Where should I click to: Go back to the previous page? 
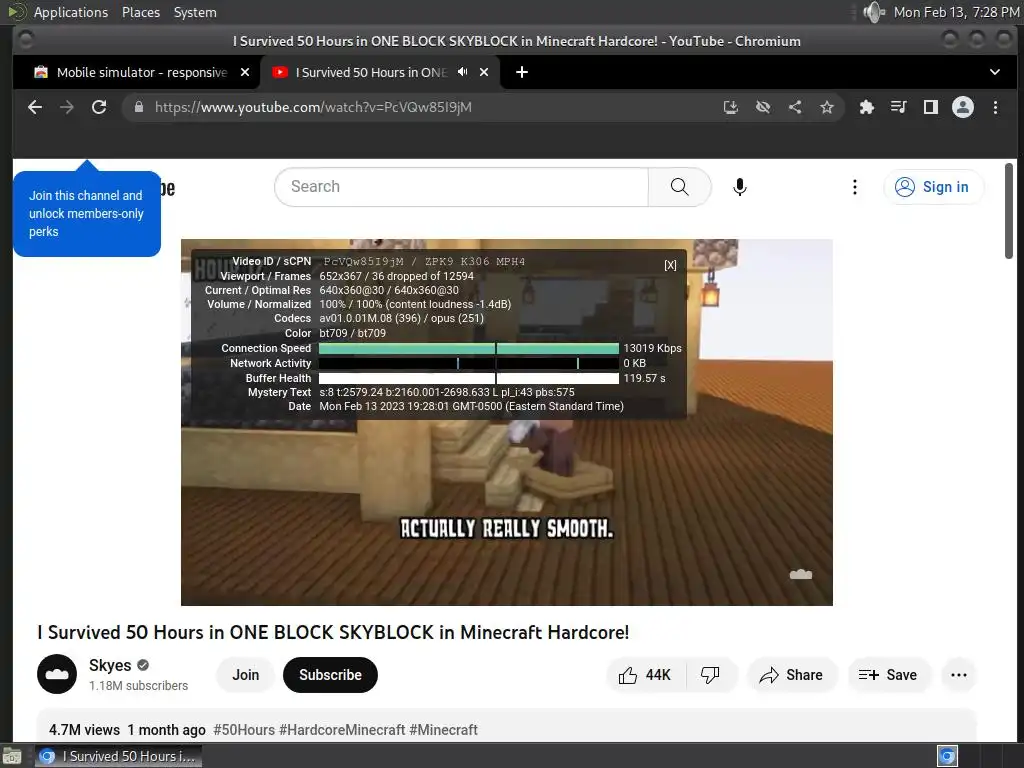[35, 107]
